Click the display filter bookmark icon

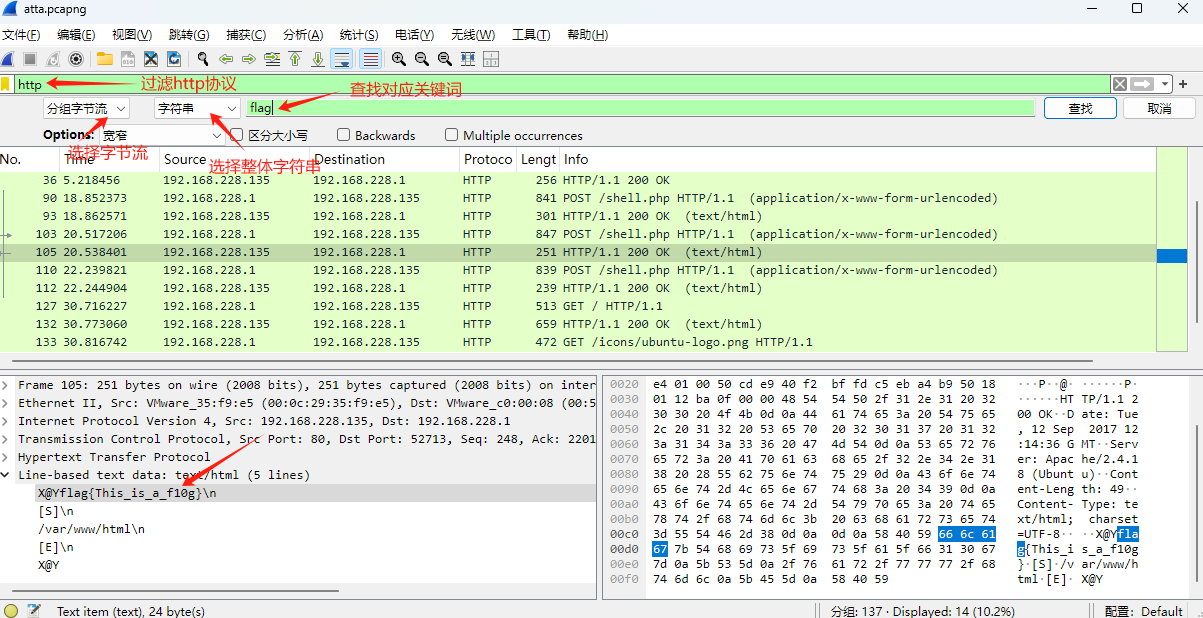point(6,84)
